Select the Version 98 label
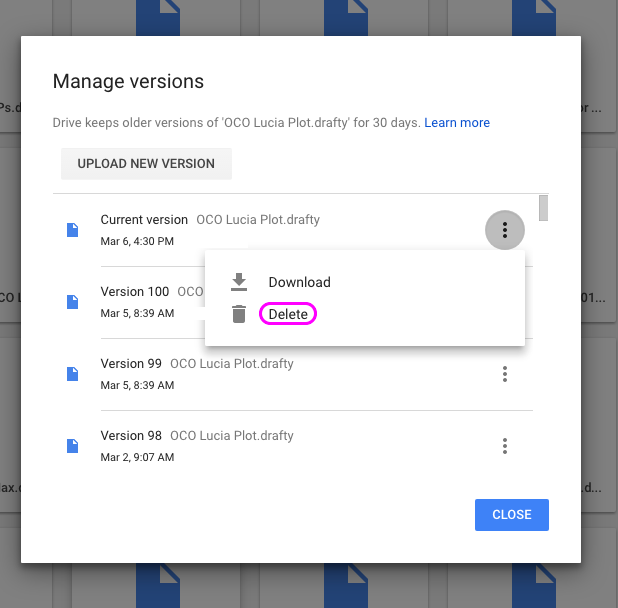The width and height of the screenshot is (618, 608). coord(131,435)
